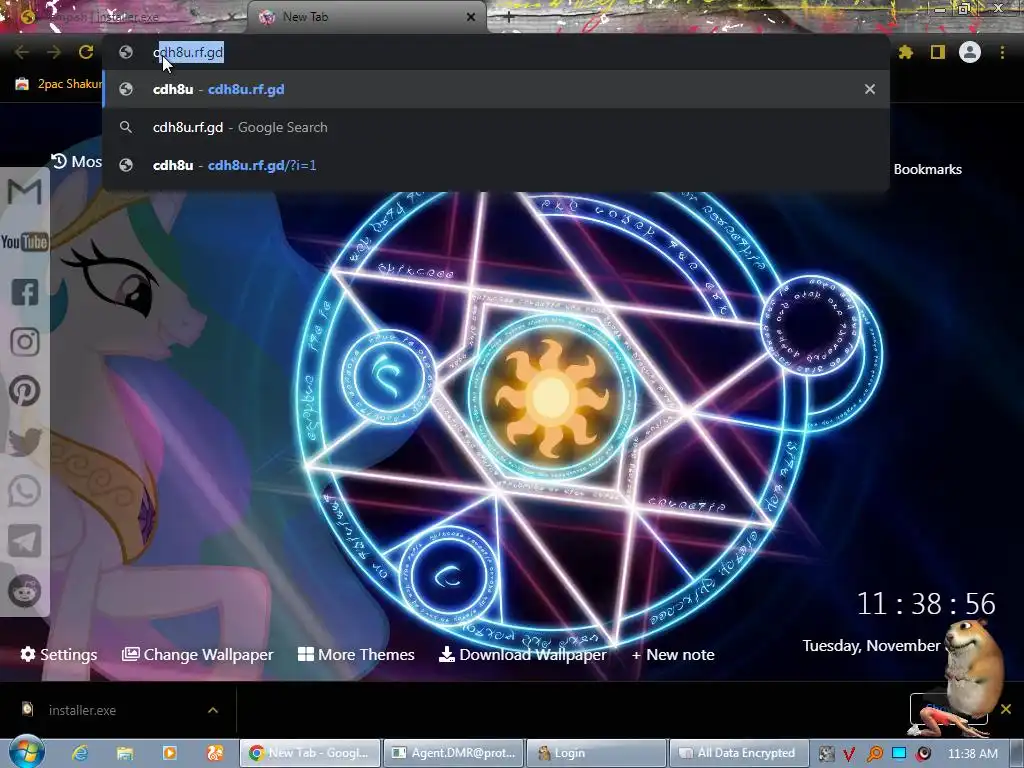
Task: Click Download Wallpaper
Action: (x=522, y=654)
